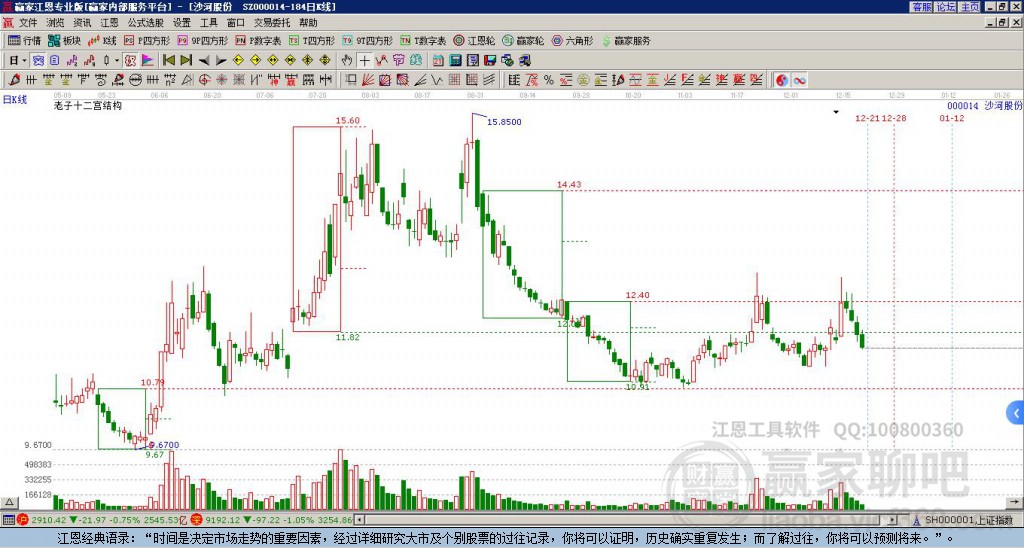Image resolution: width=1024 pixels, height=548 pixels.
Task: Click the 深 Shenzhen index status icon
Action: point(197,520)
